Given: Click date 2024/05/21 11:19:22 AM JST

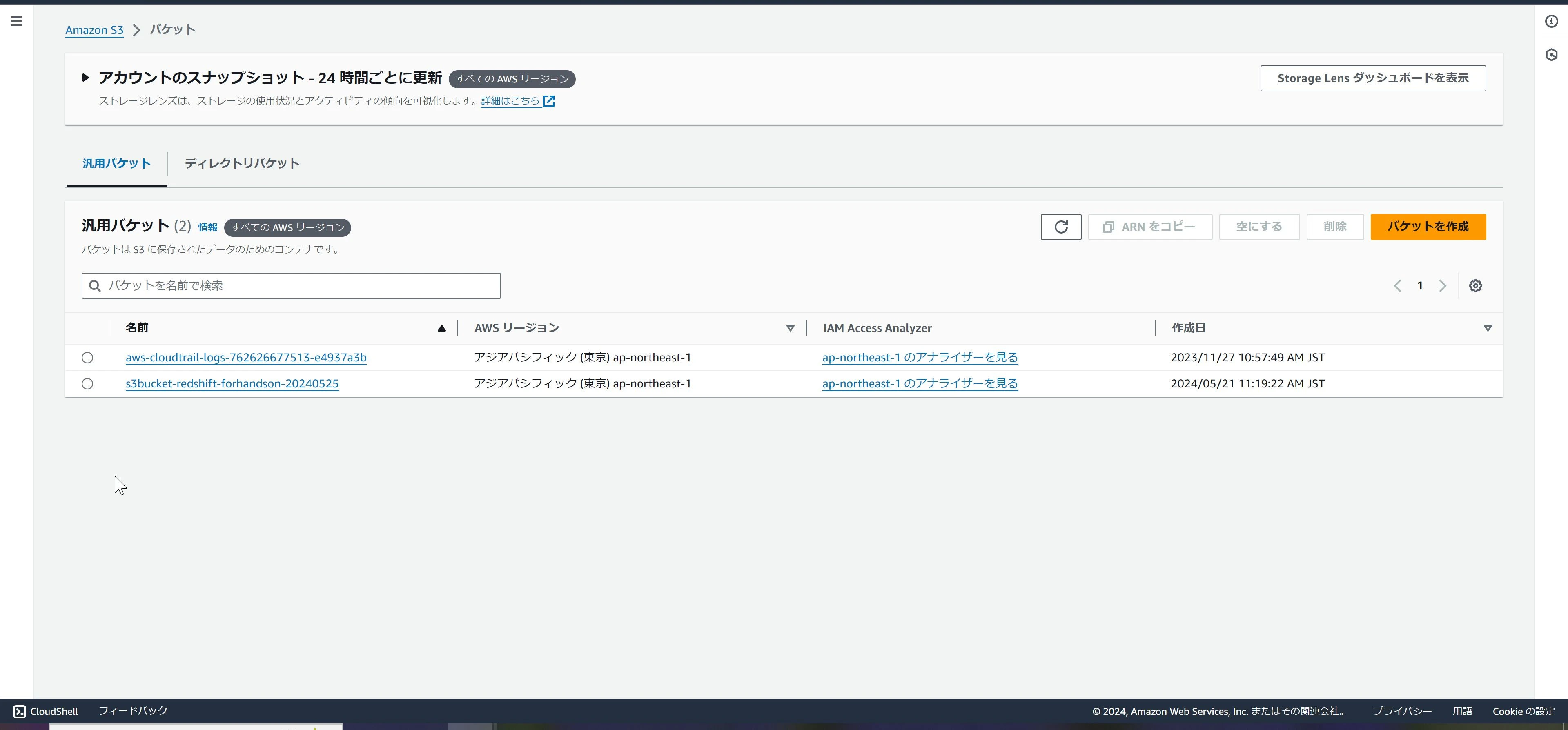Looking at the screenshot, I should pyautogui.click(x=1247, y=384).
